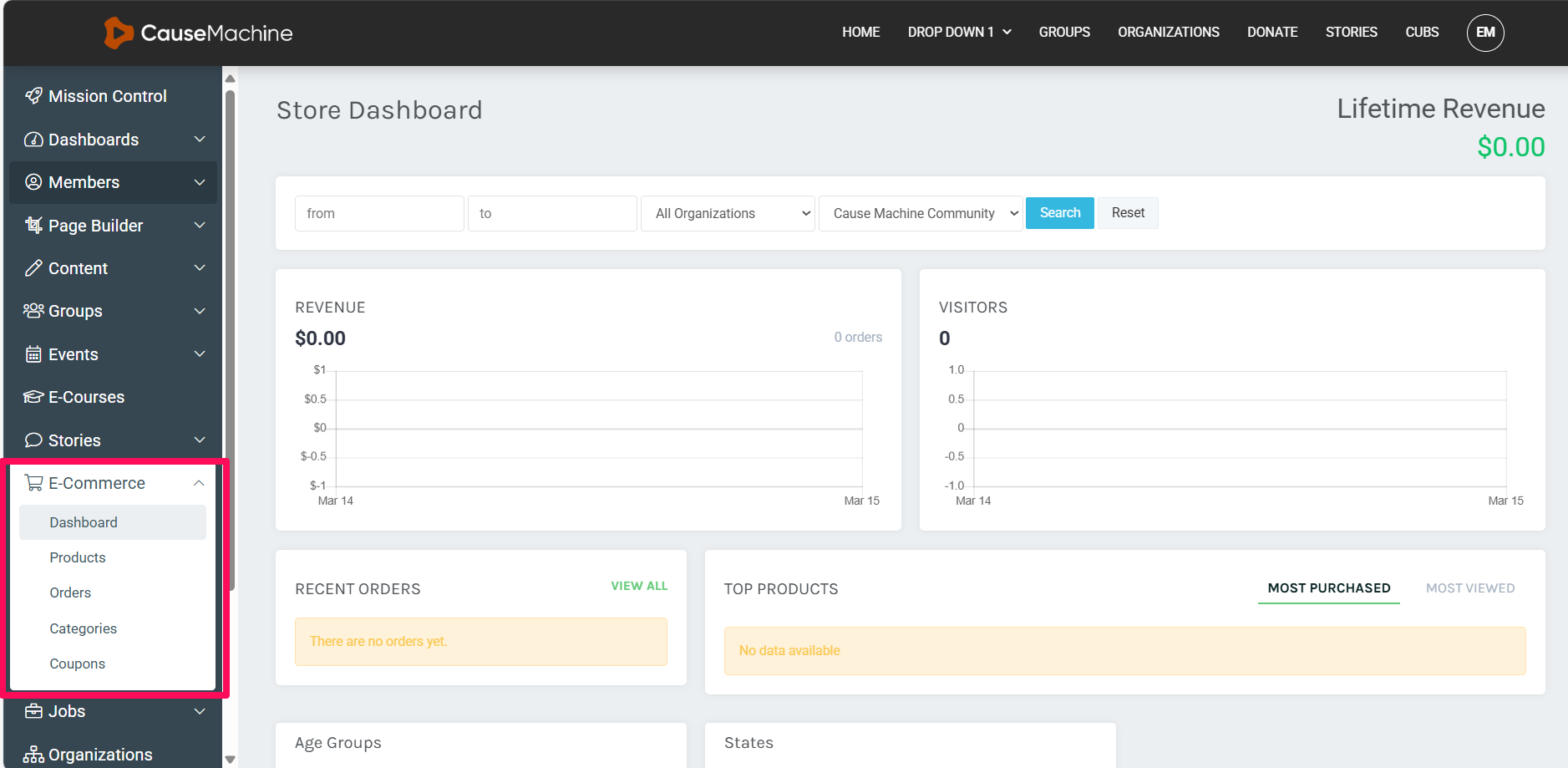This screenshot has width=1568, height=768.
Task: Go to HOME in top navigation
Action: (860, 33)
